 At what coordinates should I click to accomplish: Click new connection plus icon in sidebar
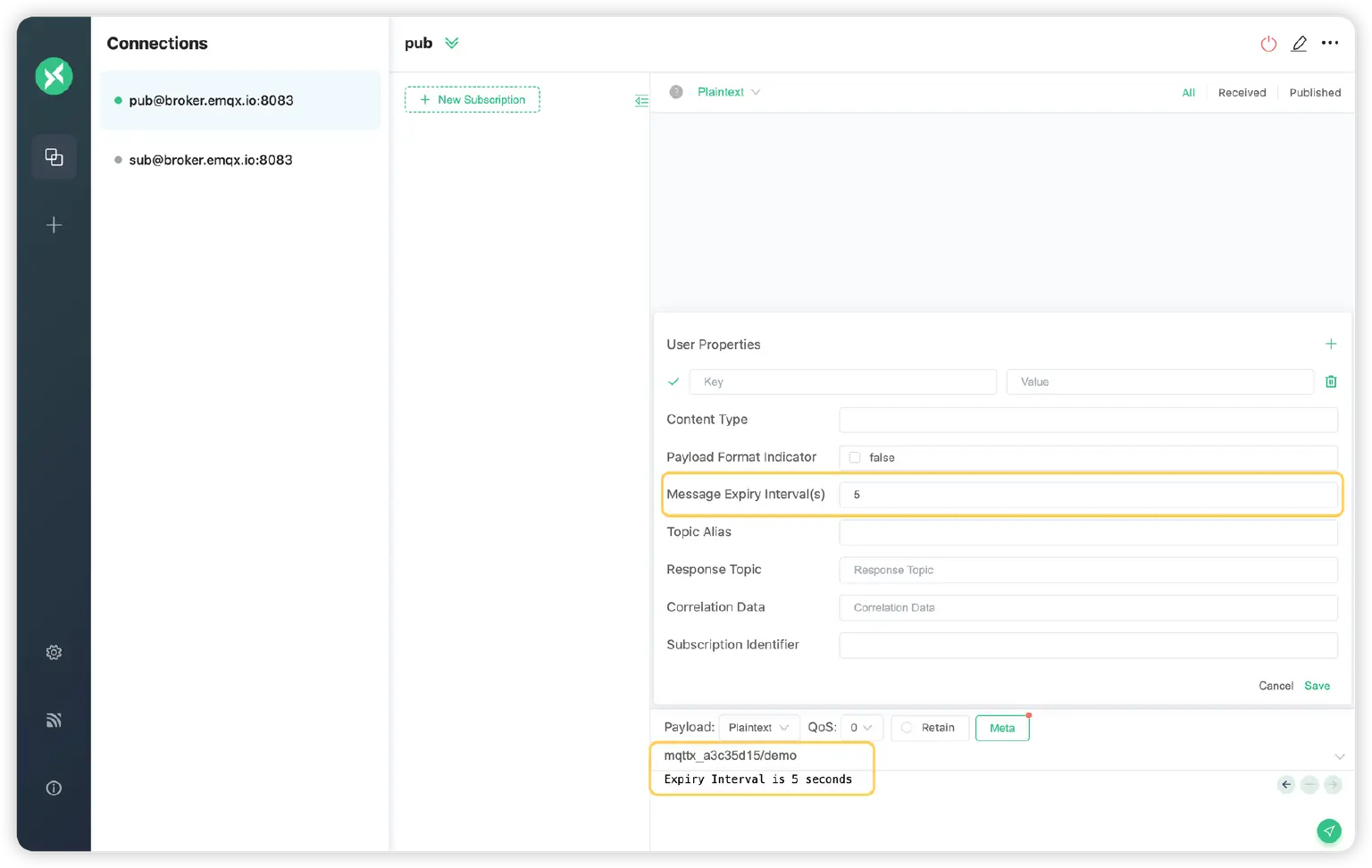click(54, 225)
